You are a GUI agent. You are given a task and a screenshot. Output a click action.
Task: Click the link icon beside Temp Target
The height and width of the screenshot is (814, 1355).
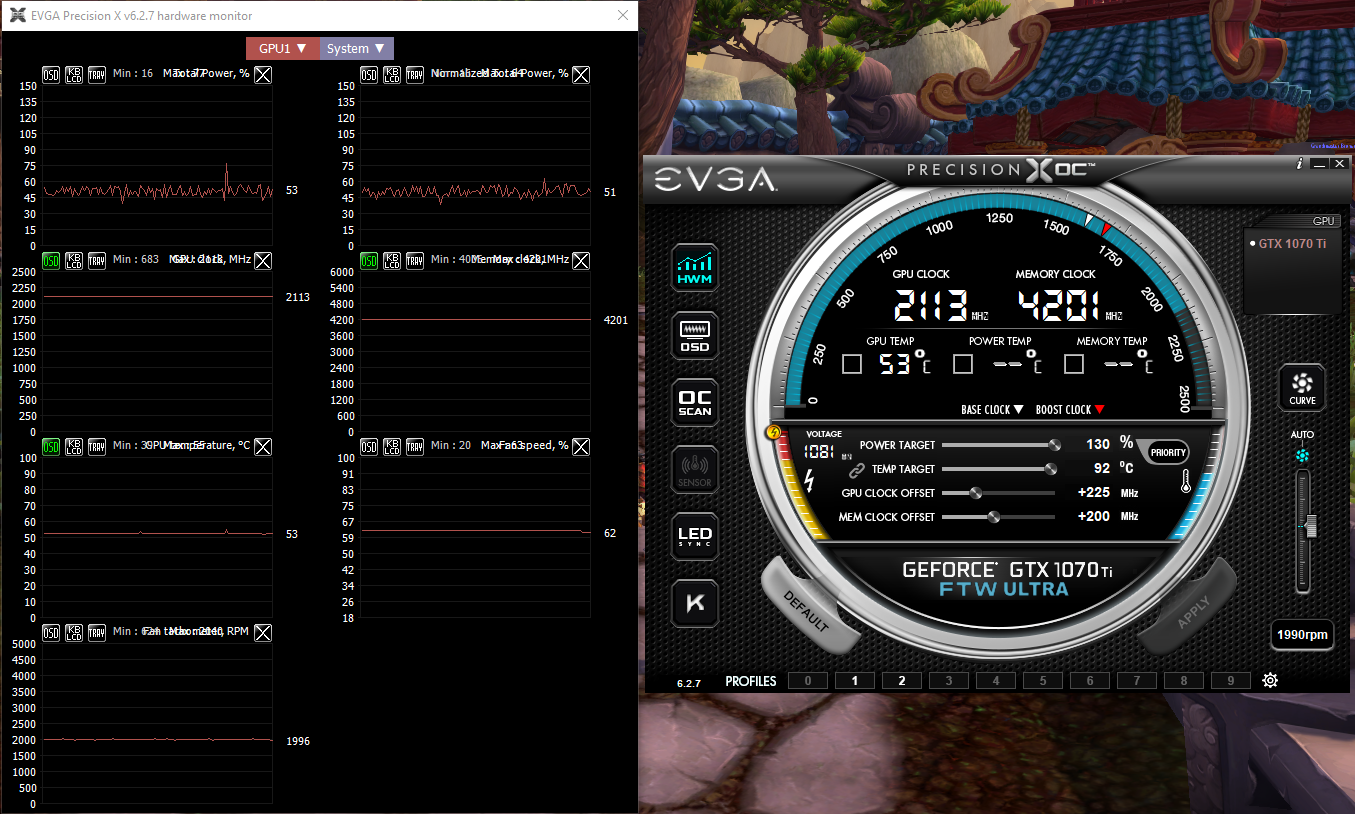(856, 469)
